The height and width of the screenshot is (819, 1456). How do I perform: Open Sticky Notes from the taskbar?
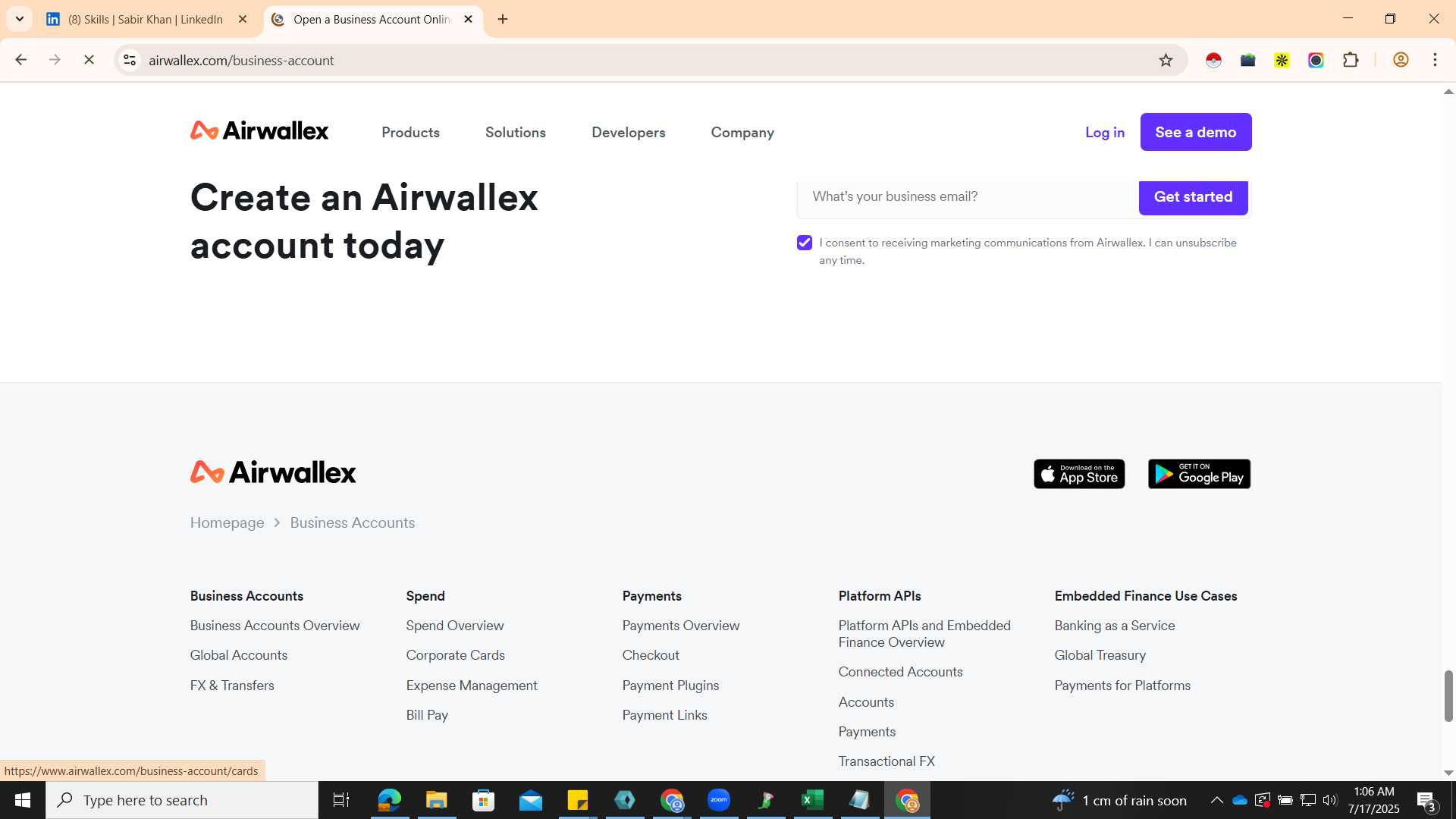point(578,800)
